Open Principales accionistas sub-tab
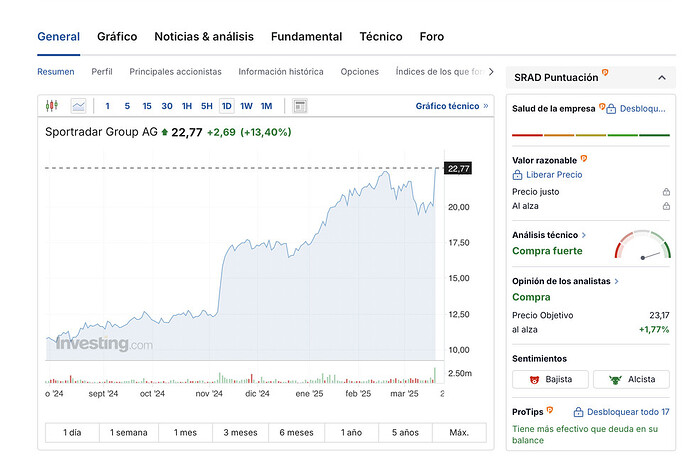This screenshot has width=690, height=470. 176,72
